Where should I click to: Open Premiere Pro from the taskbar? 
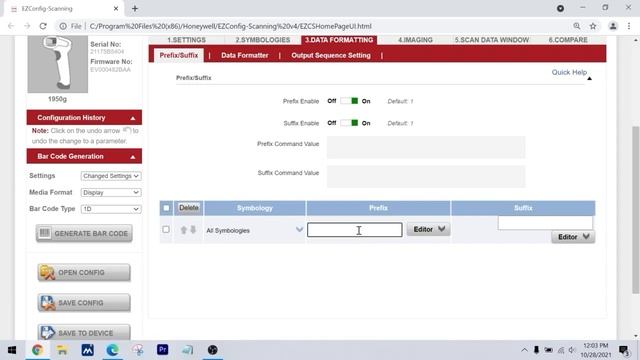click(x=162, y=350)
